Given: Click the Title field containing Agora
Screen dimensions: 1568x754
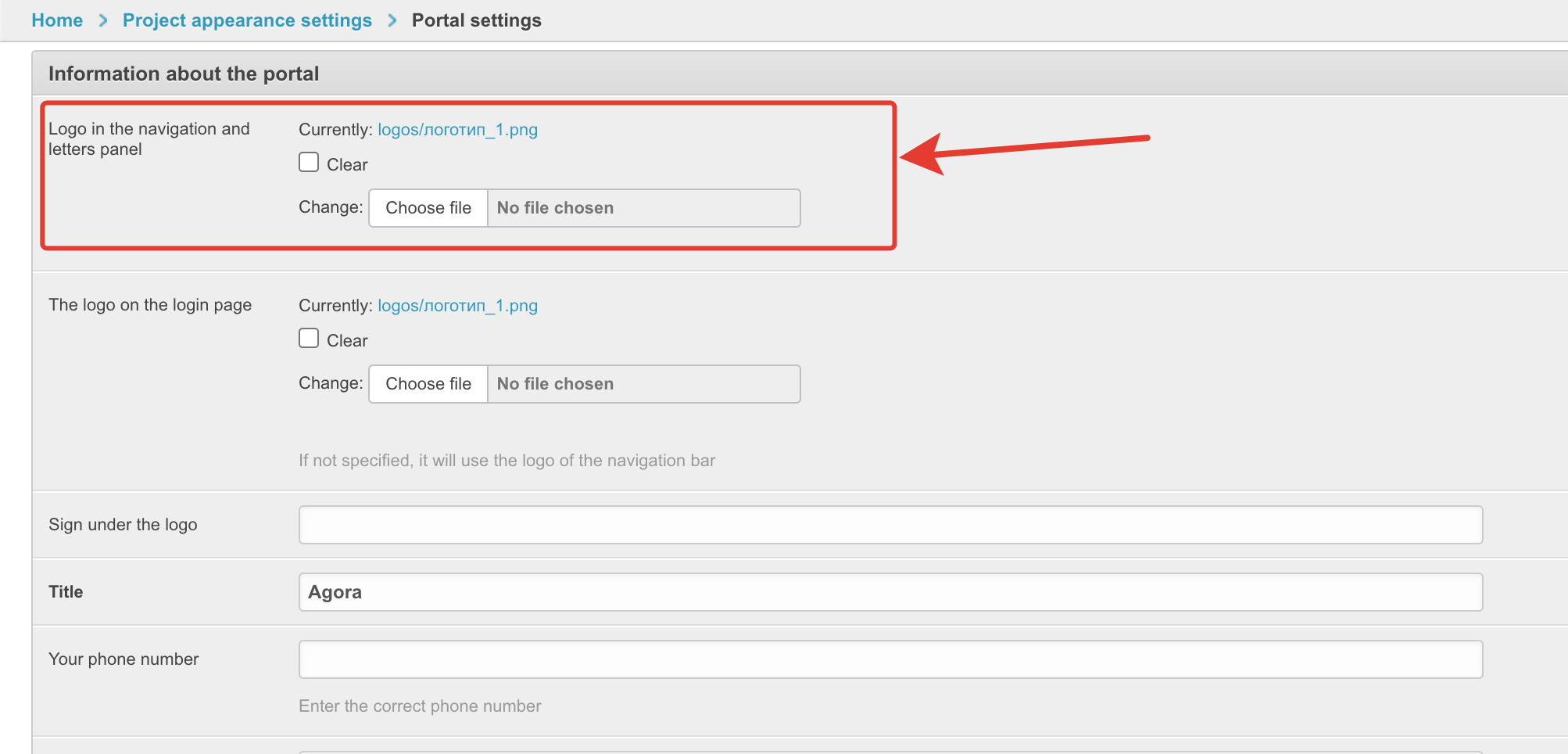Looking at the screenshot, I should pyautogui.click(x=890, y=592).
